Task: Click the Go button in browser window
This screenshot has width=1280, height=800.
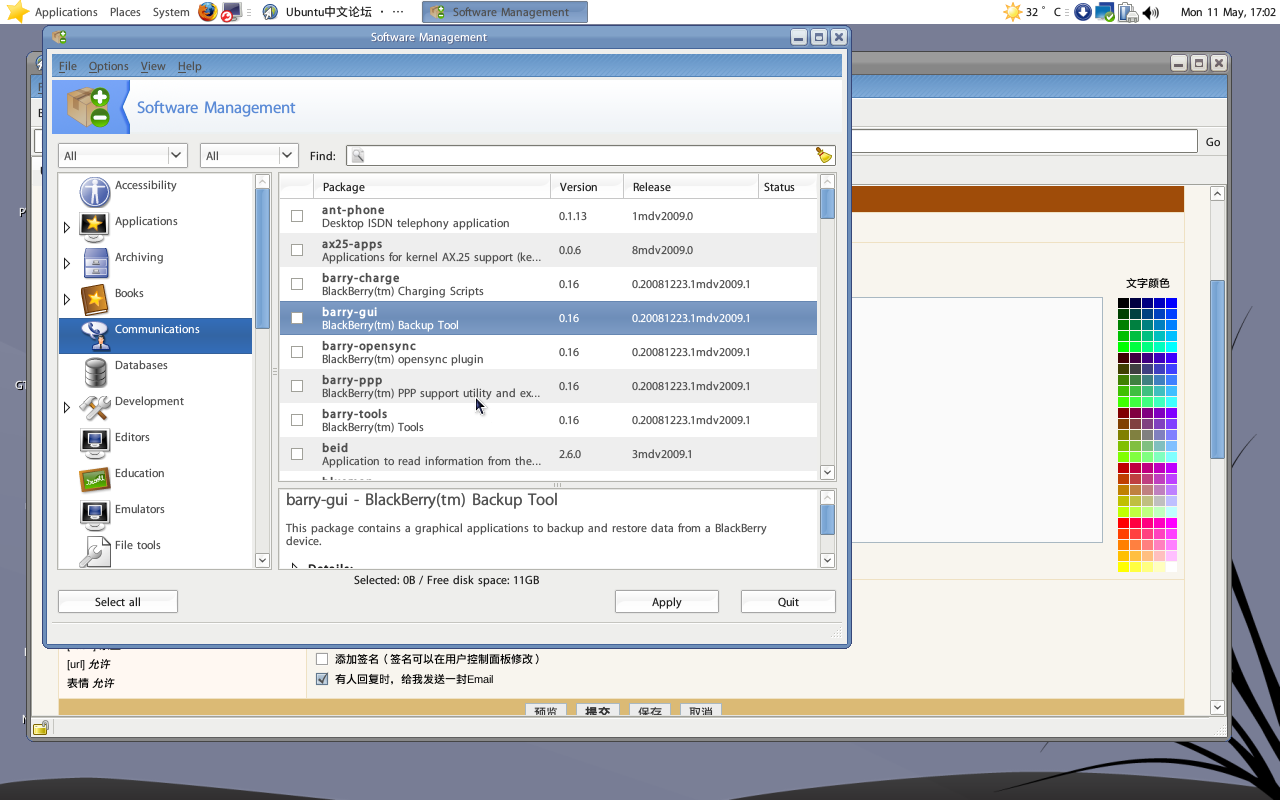Action: click(1213, 142)
